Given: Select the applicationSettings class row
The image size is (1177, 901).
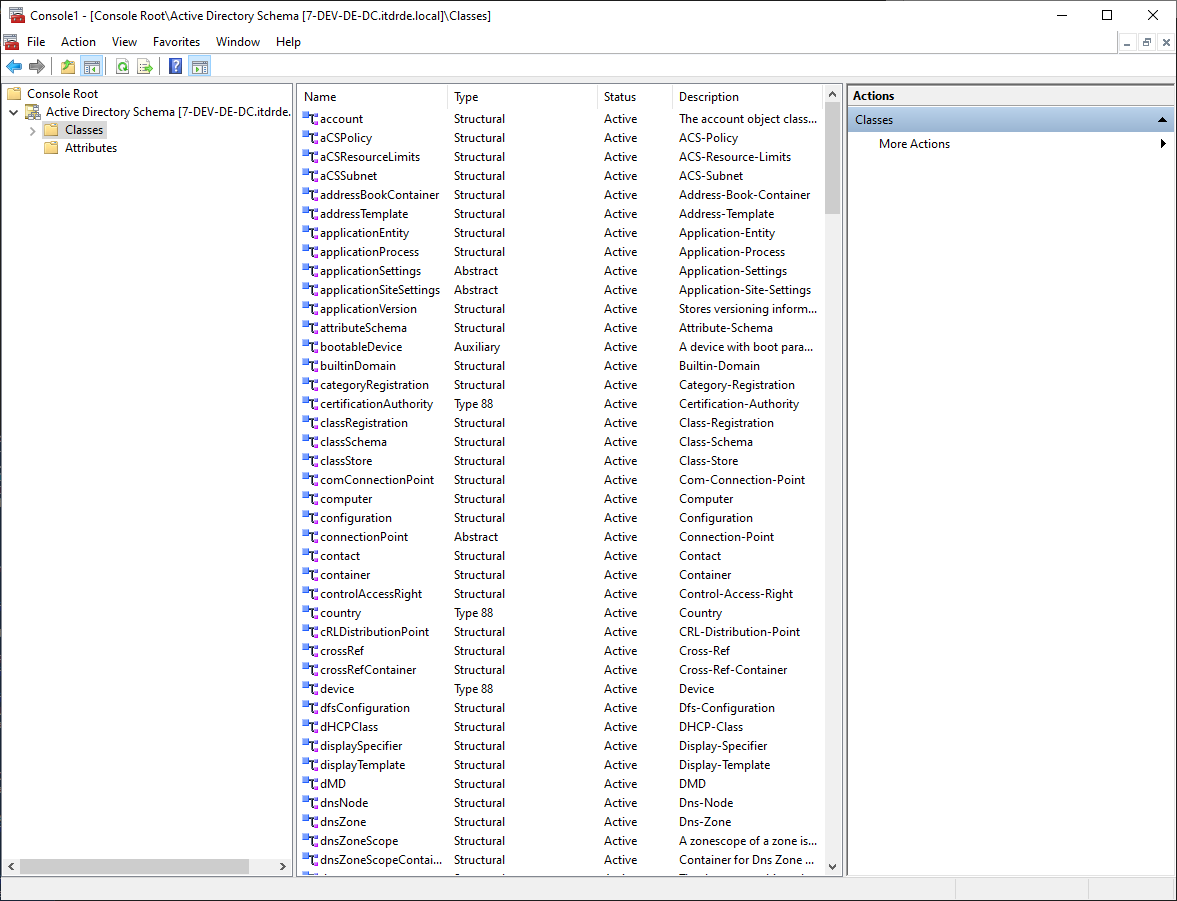Looking at the screenshot, I should pos(561,271).
